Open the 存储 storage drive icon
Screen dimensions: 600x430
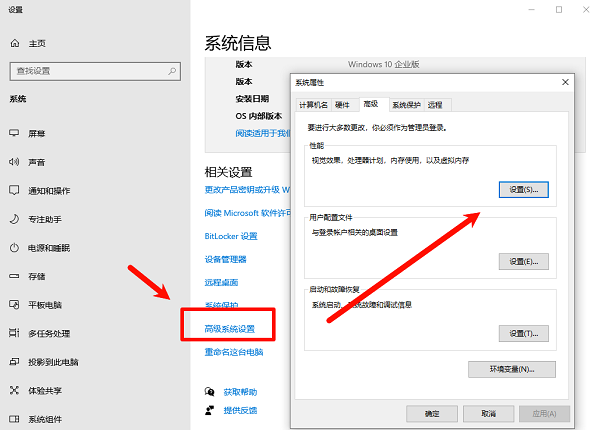pos(14,276)
